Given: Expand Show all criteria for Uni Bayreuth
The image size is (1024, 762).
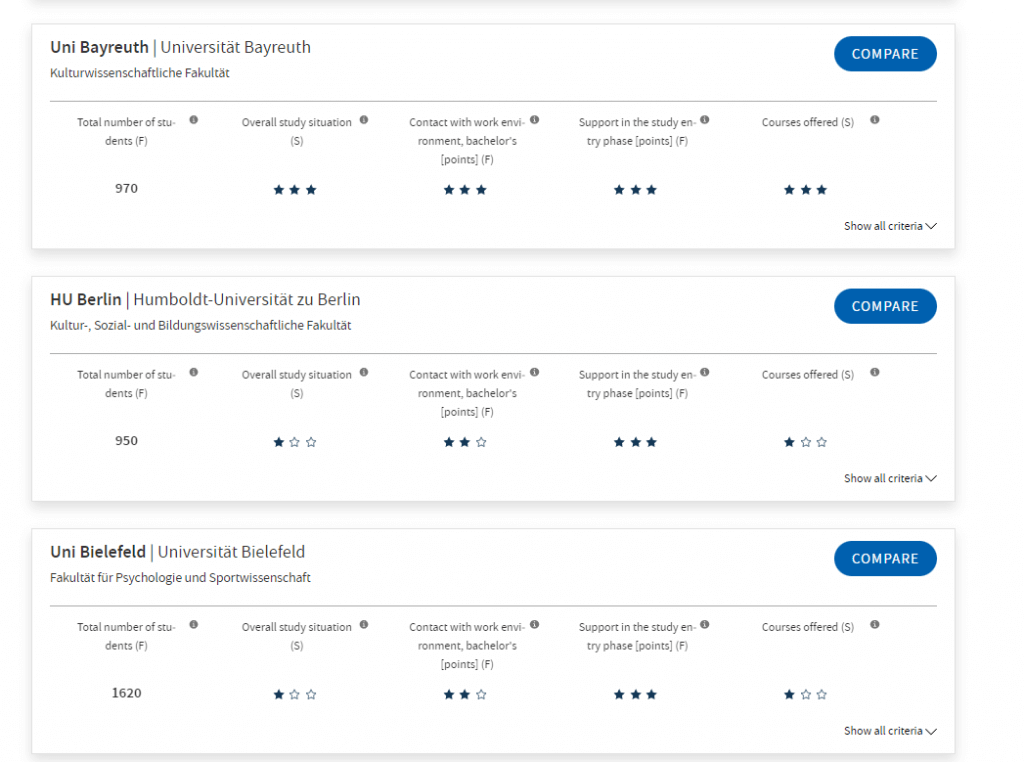Looking at the screenshot, I should pyautogui.click(x=890, y=226).
